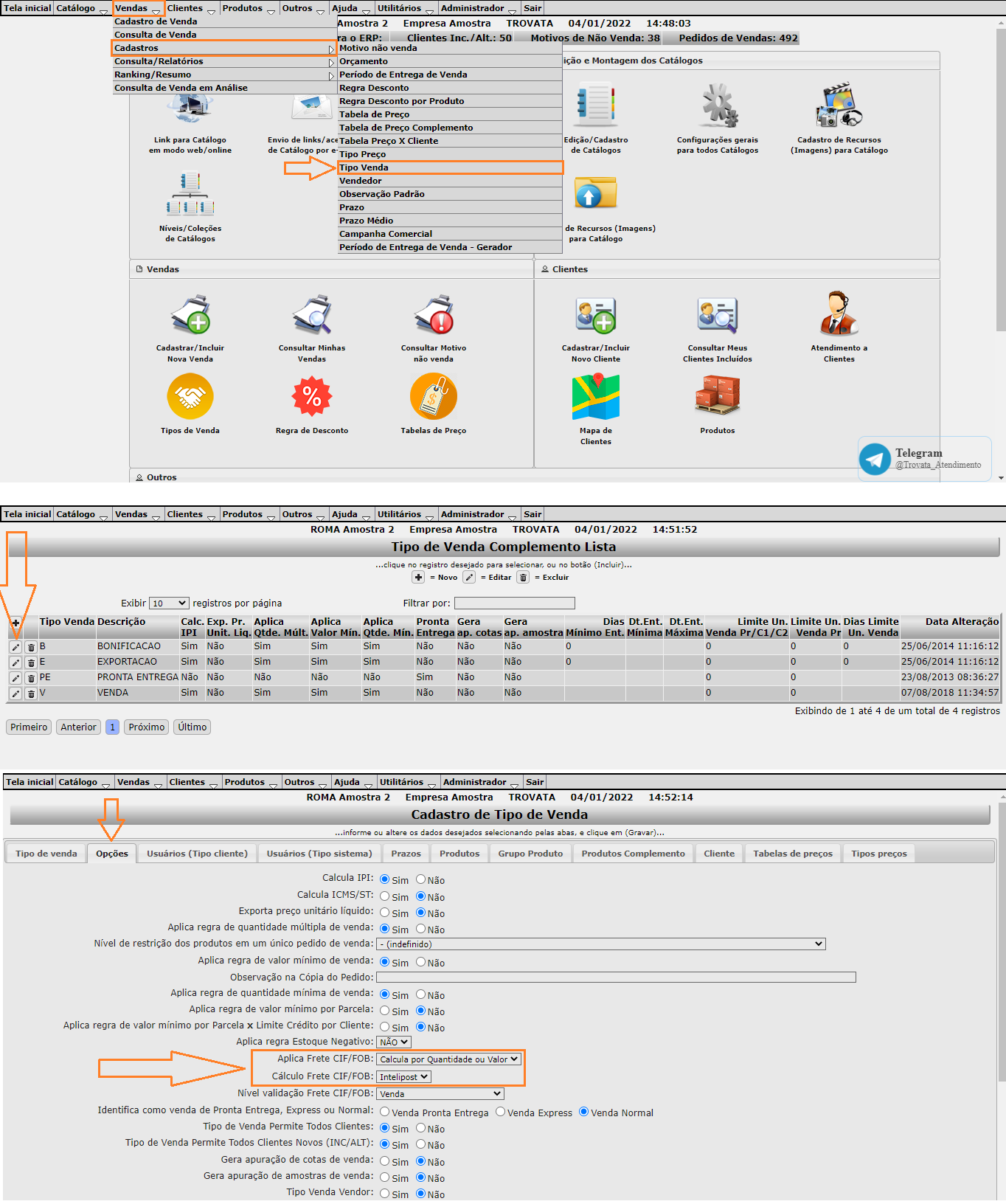This screenshot has width=1006, height=1204.
Task: Click the edit pencil for PRONTA ENTREGA row
Action: click(x=15, y=678)
